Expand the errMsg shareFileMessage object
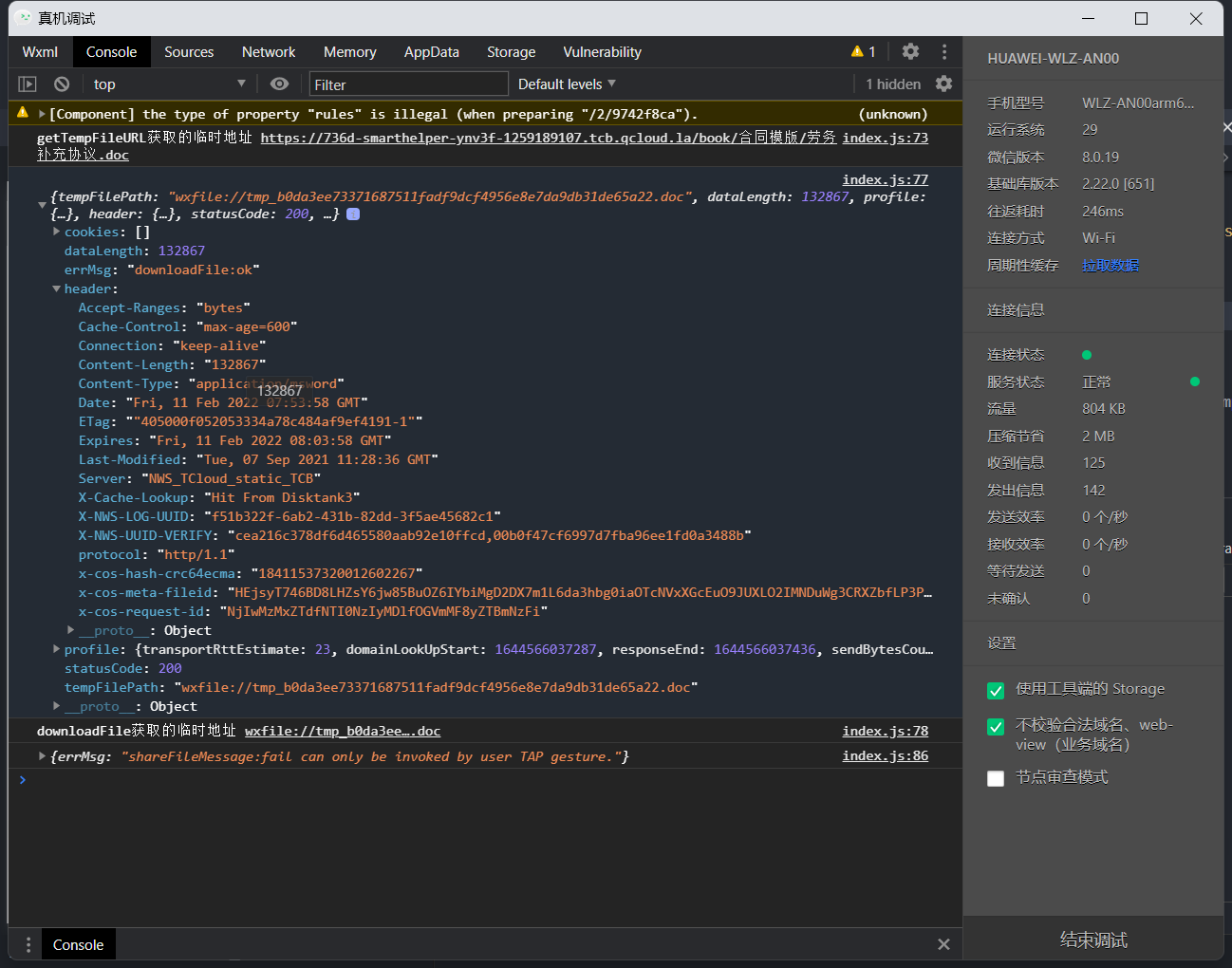This screenshot has width=1232, height=968. [x=42, y=756]
